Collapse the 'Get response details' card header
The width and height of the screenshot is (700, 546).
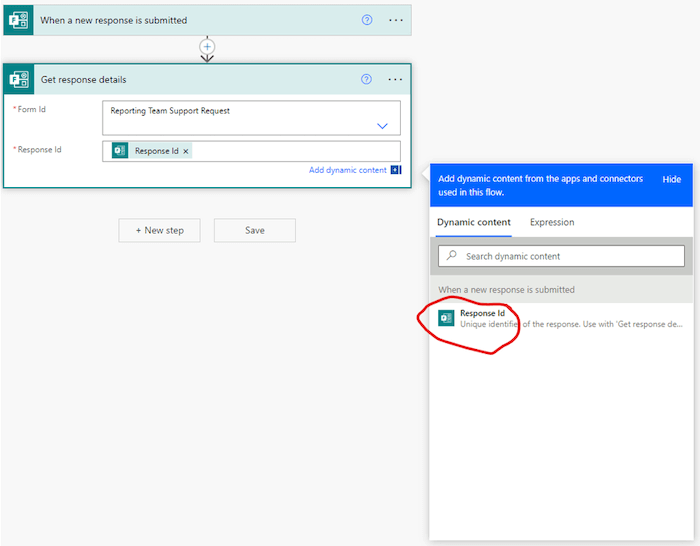207,79
